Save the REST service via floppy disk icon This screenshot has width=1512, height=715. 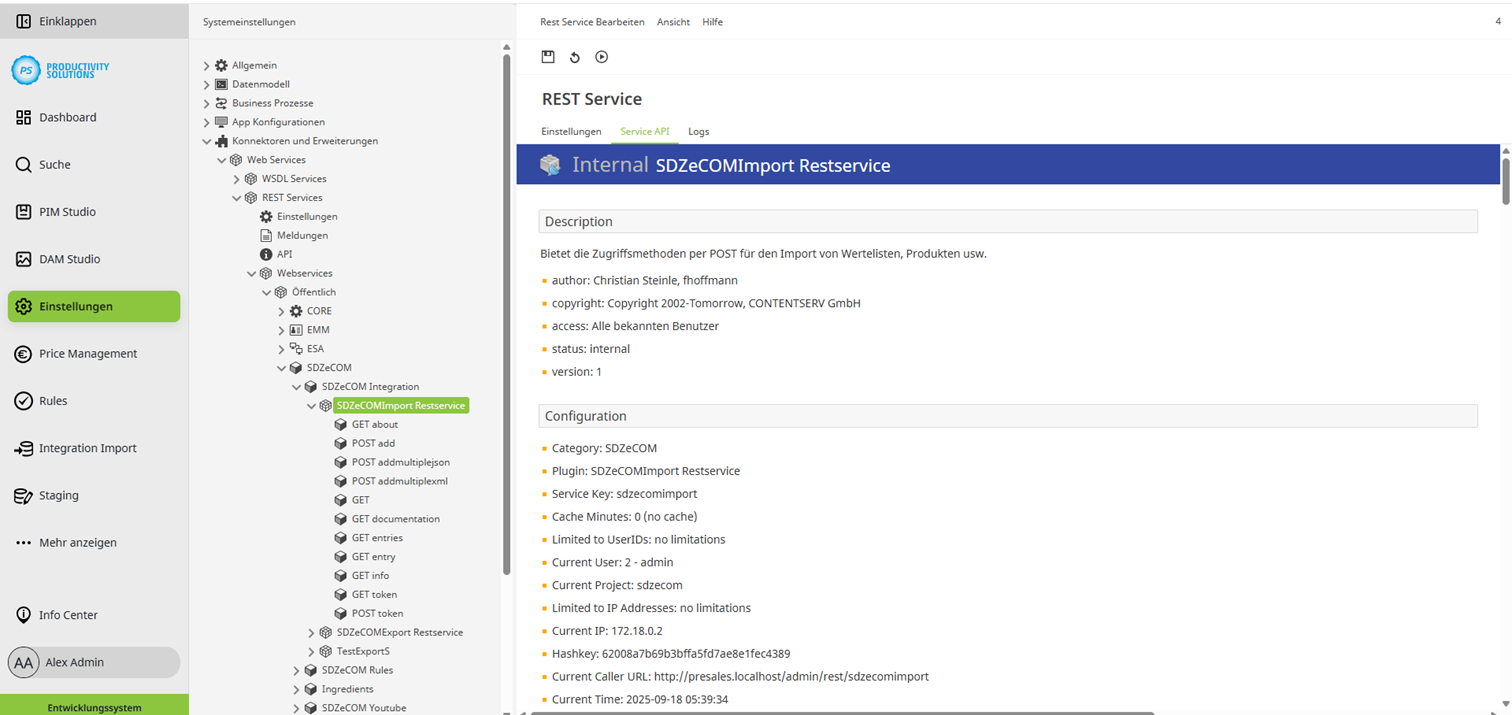pos(548,57)
